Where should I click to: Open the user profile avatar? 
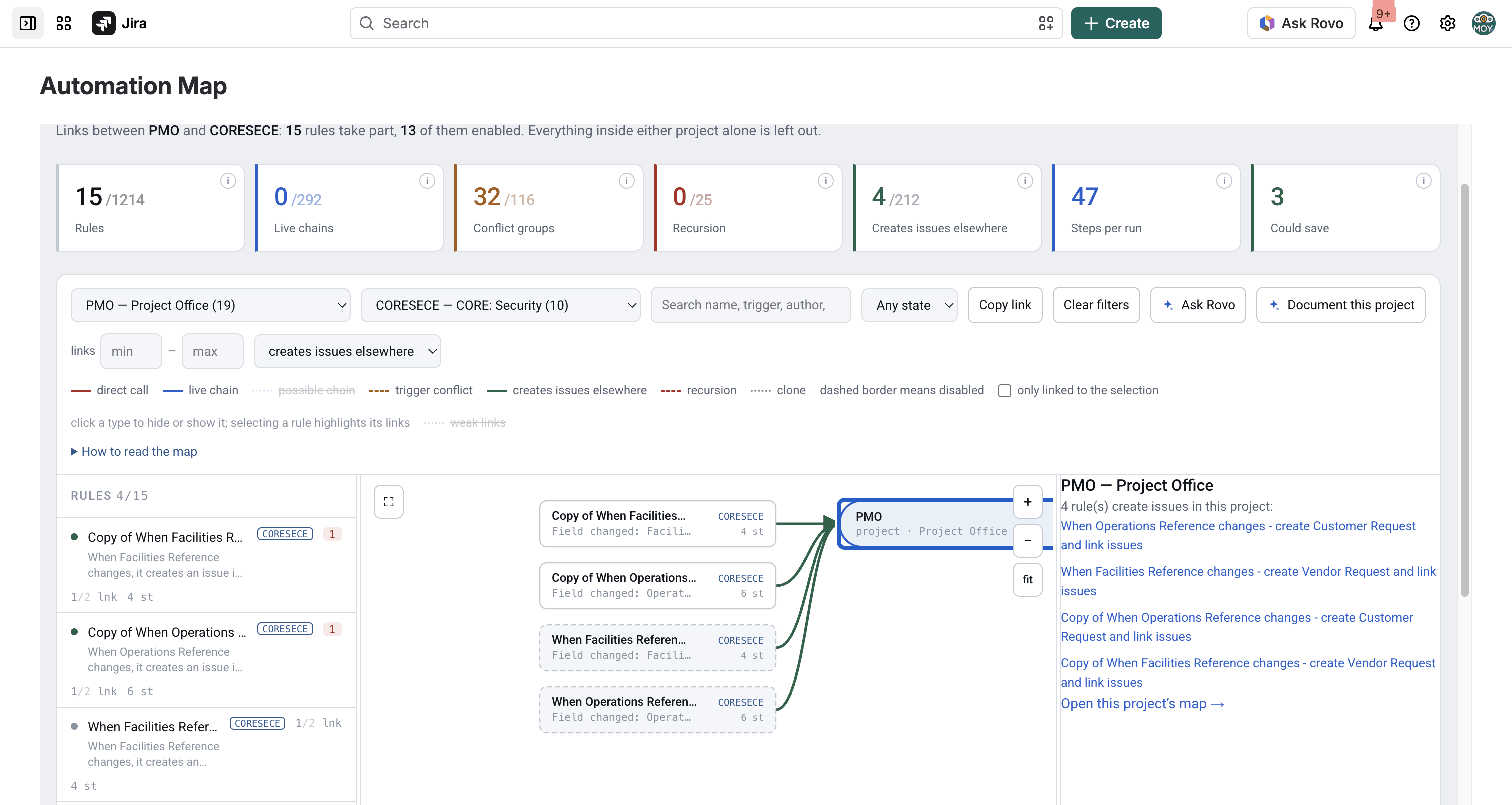(x=1483, y=23)
